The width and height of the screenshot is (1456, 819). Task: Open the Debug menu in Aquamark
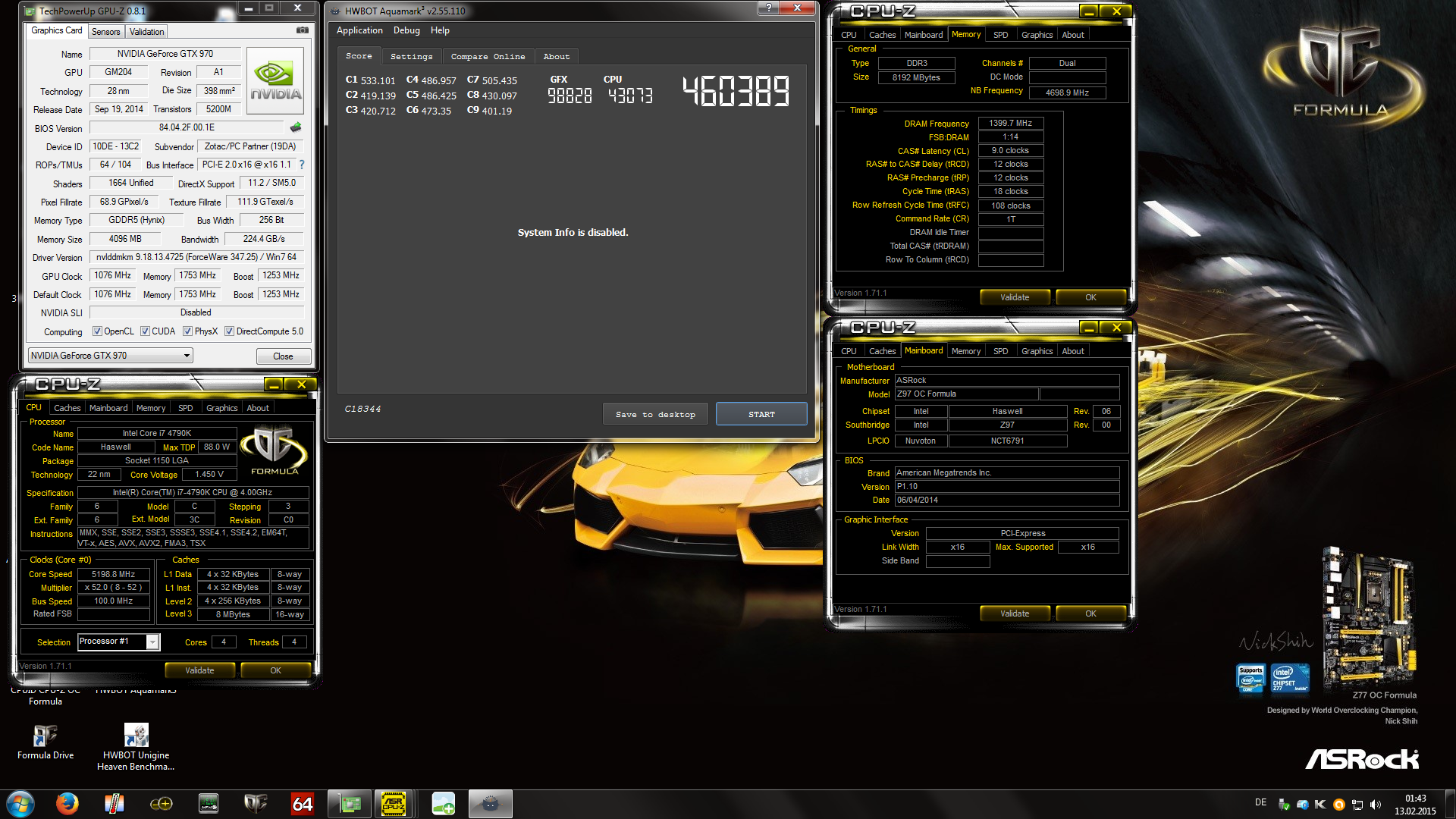(x=406, y=30)
